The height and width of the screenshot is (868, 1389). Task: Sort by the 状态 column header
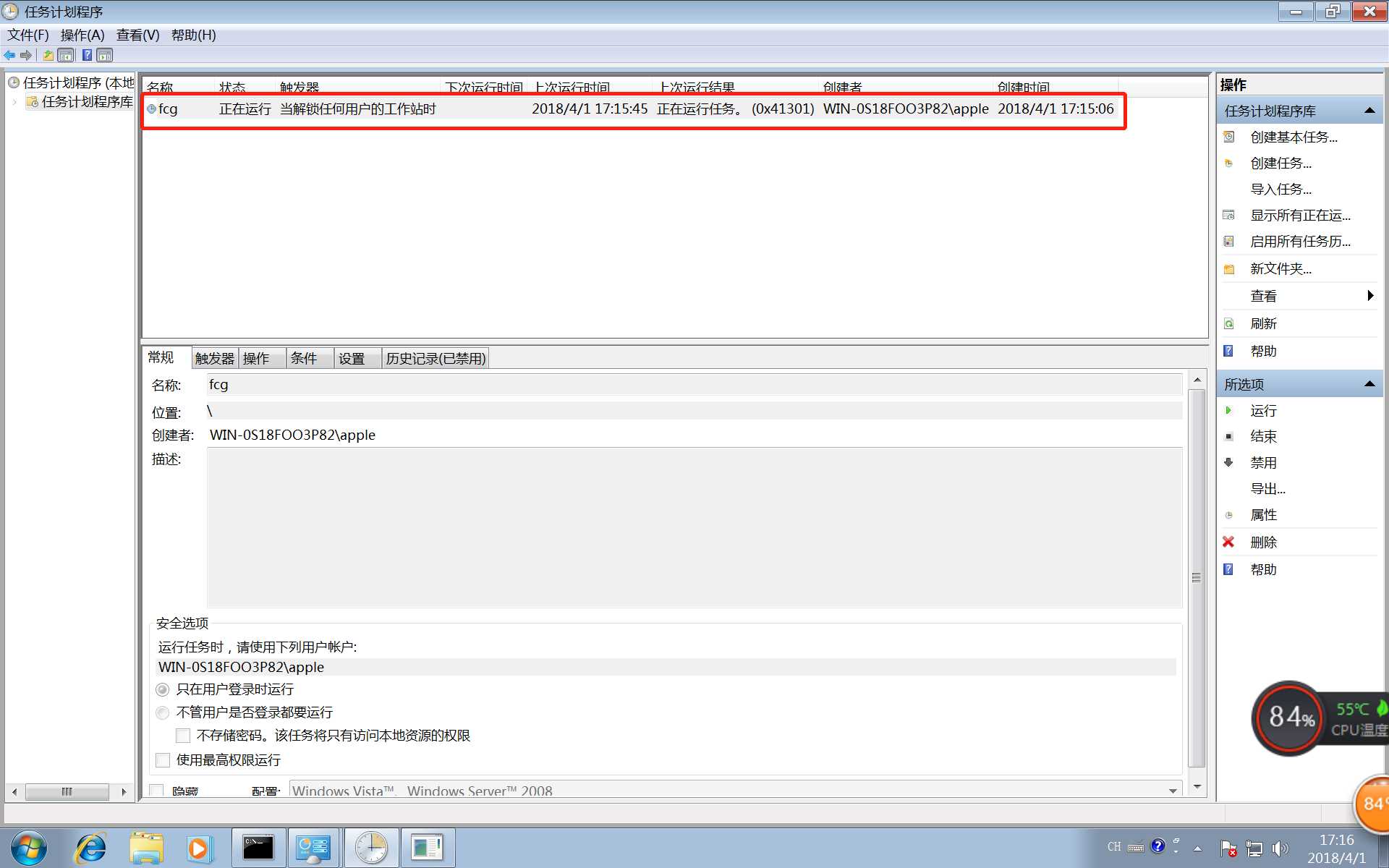click(x=245, y=87)
